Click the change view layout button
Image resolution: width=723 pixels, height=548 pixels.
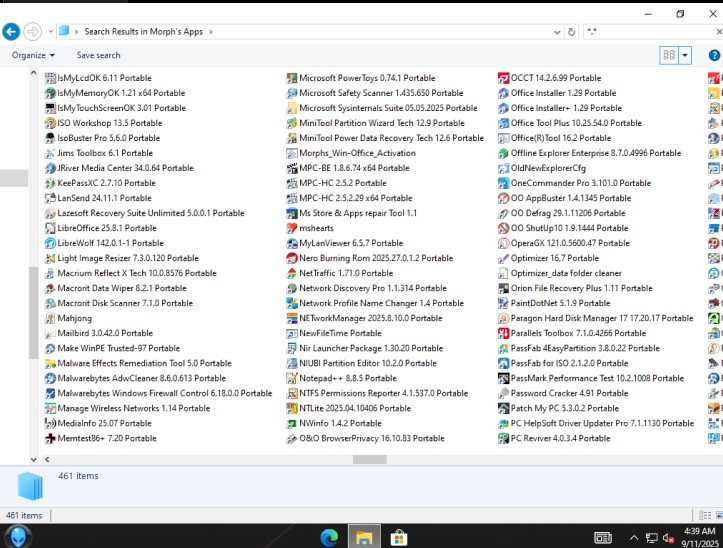[x=669, y=56]
